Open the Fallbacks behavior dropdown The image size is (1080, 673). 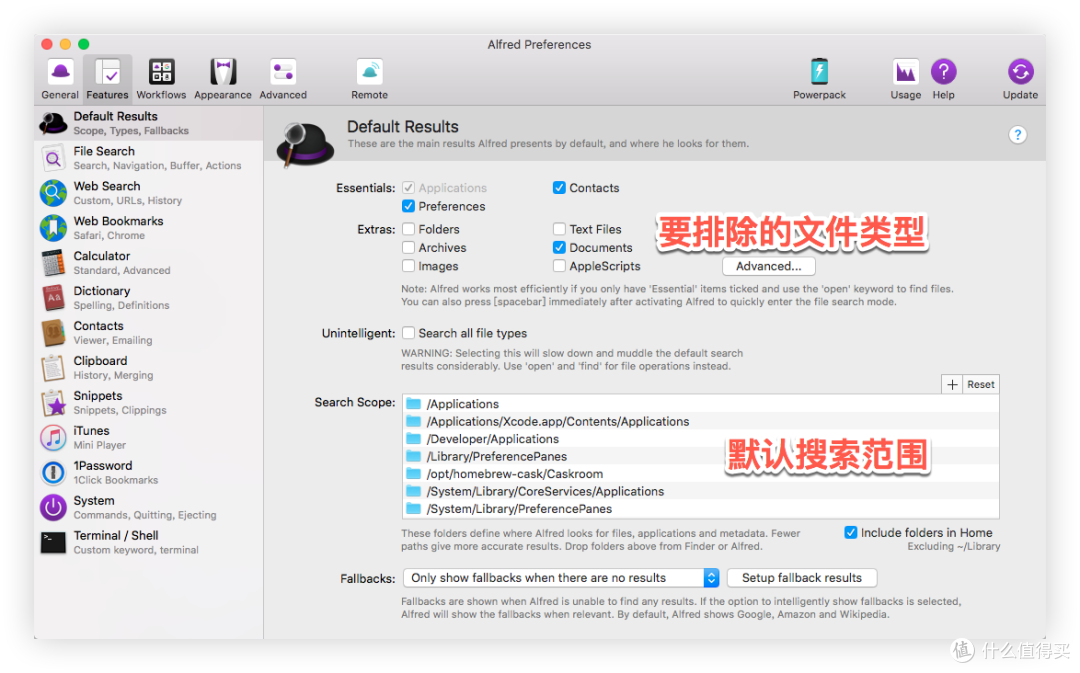click(561, 578)
